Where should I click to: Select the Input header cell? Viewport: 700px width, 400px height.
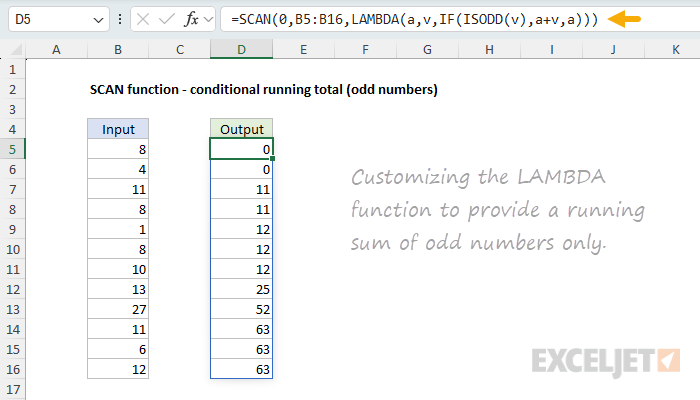click(117, 129)
